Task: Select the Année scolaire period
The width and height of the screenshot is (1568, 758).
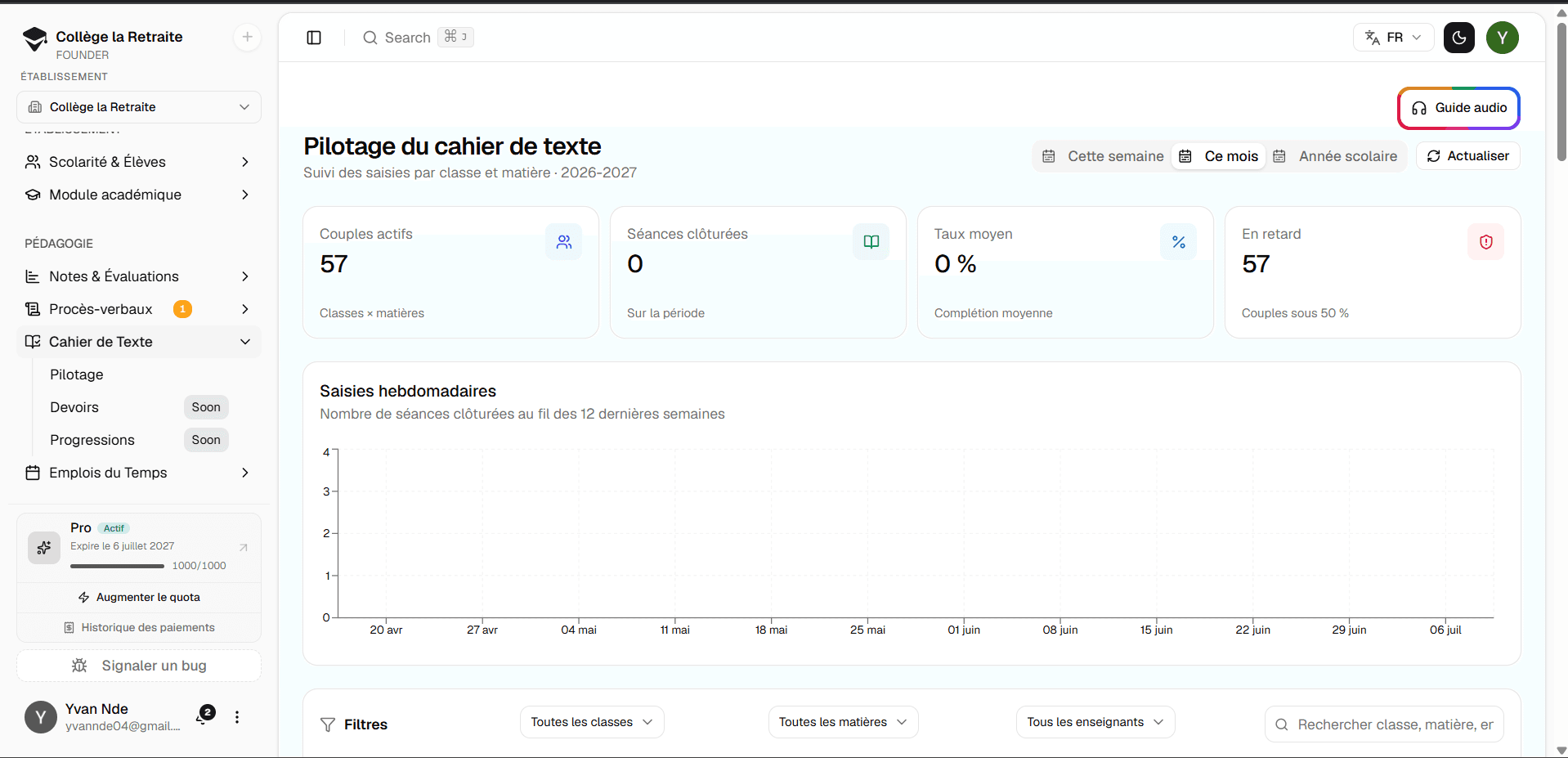Action: 1336,156
